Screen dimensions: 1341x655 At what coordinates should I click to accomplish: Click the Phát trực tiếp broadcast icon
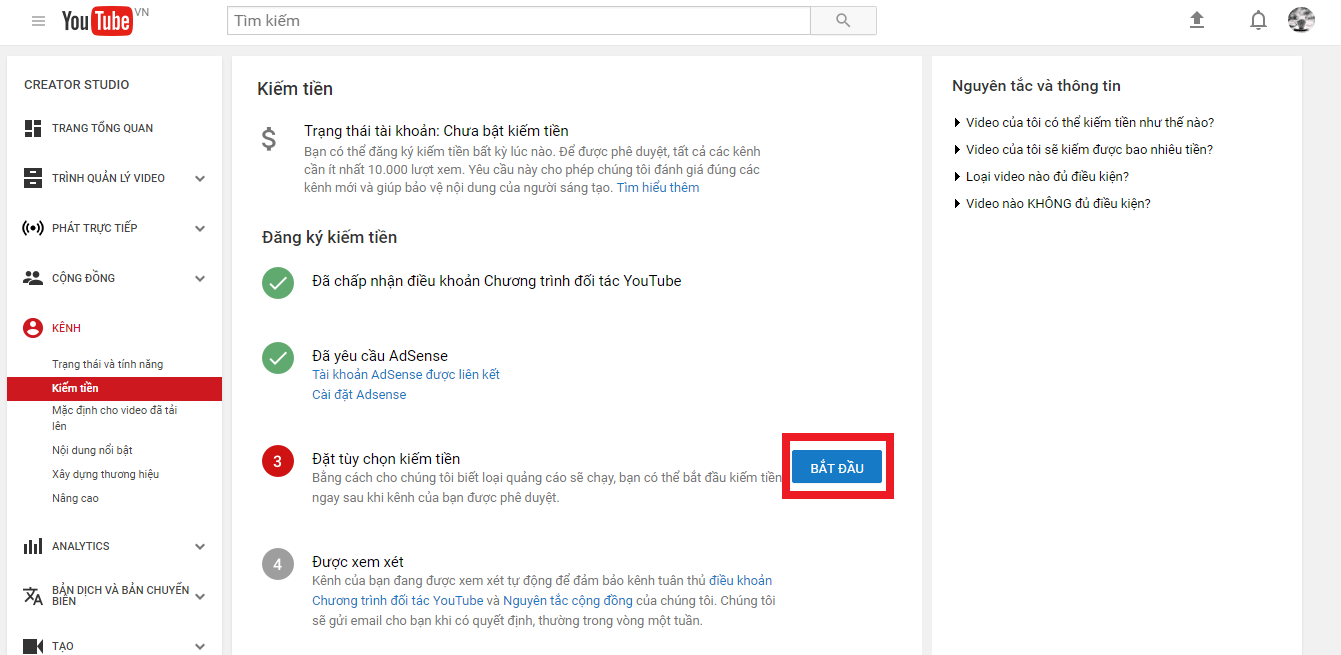33,228
